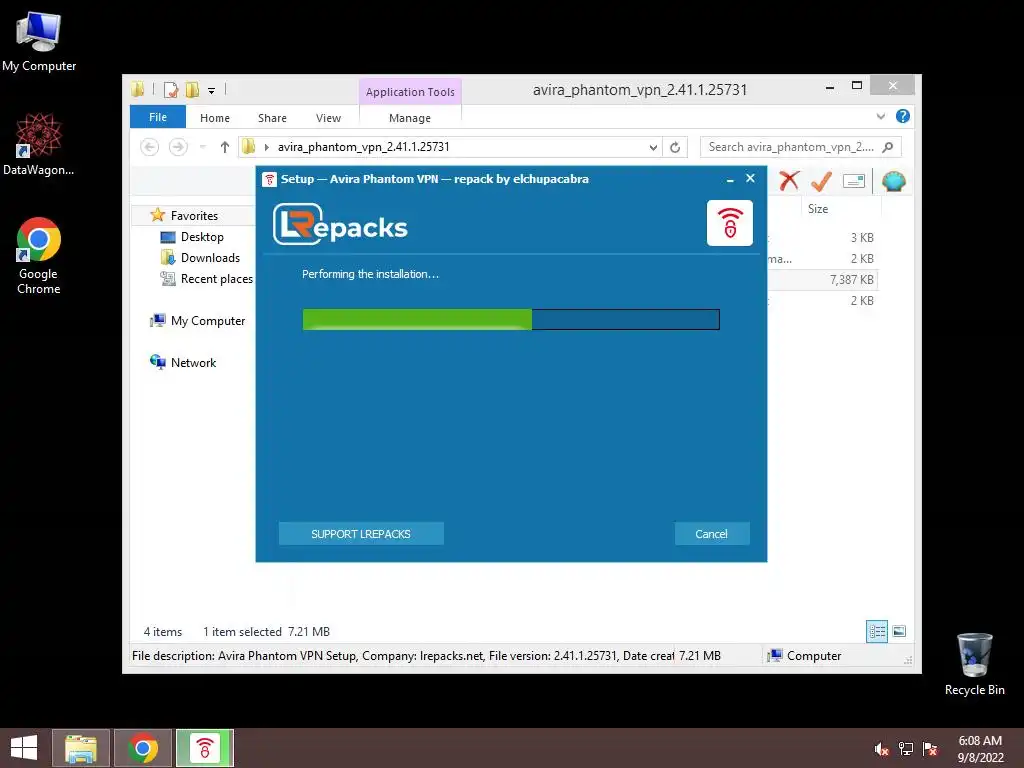1024x768 pixels.
Task: Open the Home ribbon tab
Action: 215,118
